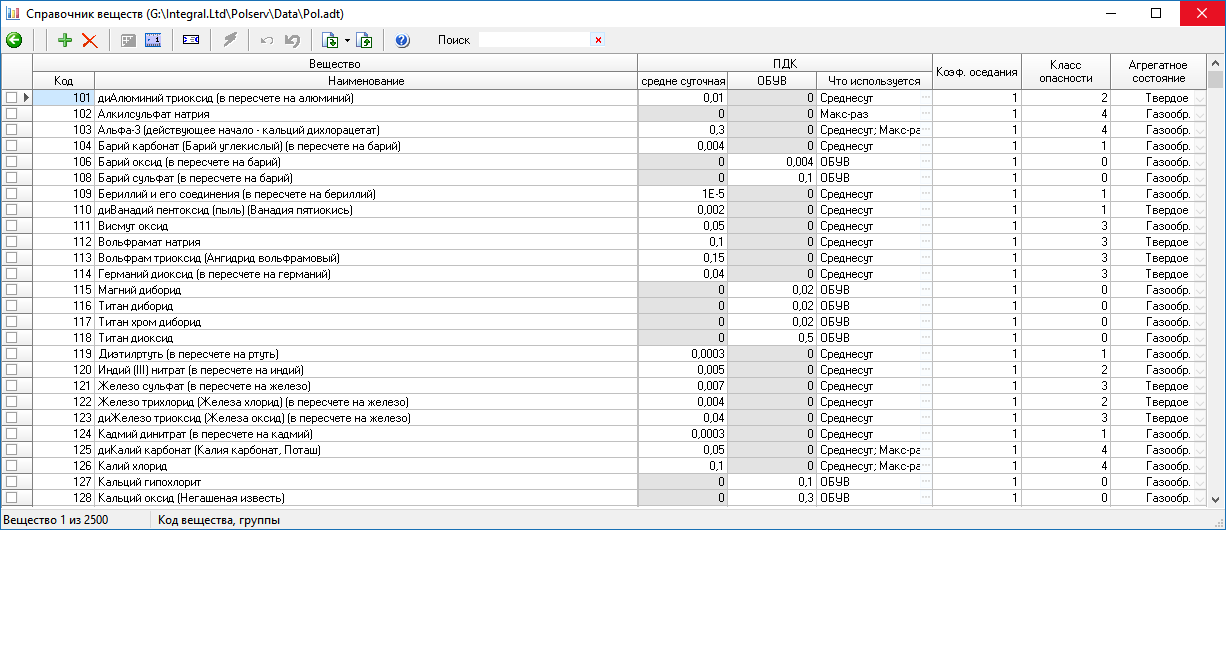Expand aggregate state dropdown for row 101
The image size is (1226, 648).
[1200, 98]
